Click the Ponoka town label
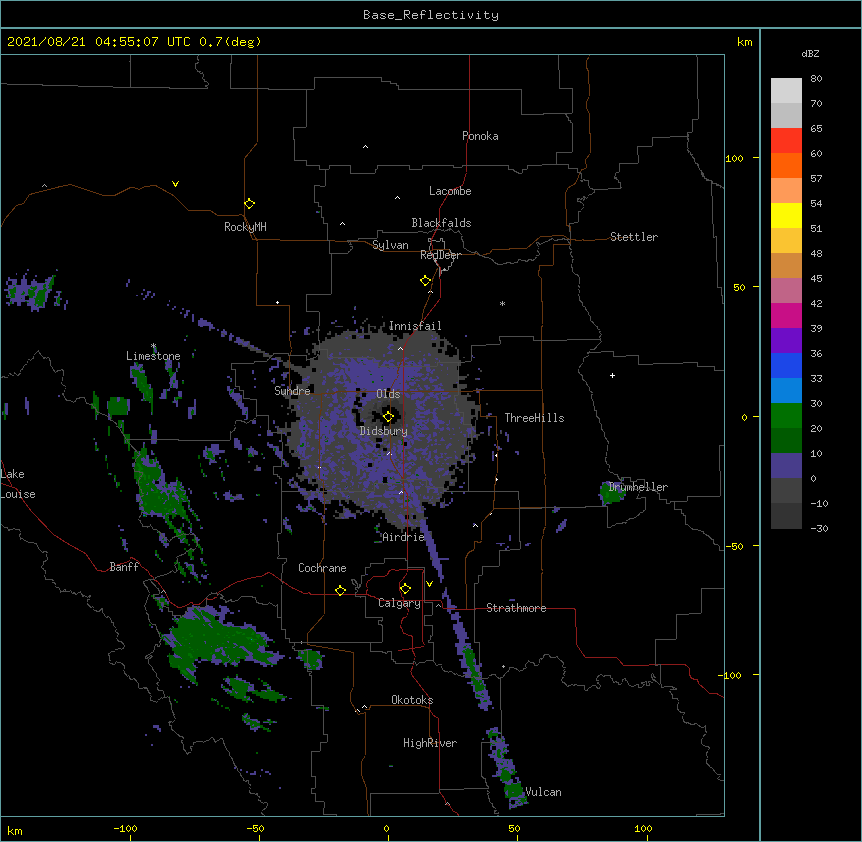This screenshot has width=862, height=842. (x=480, y=136)
